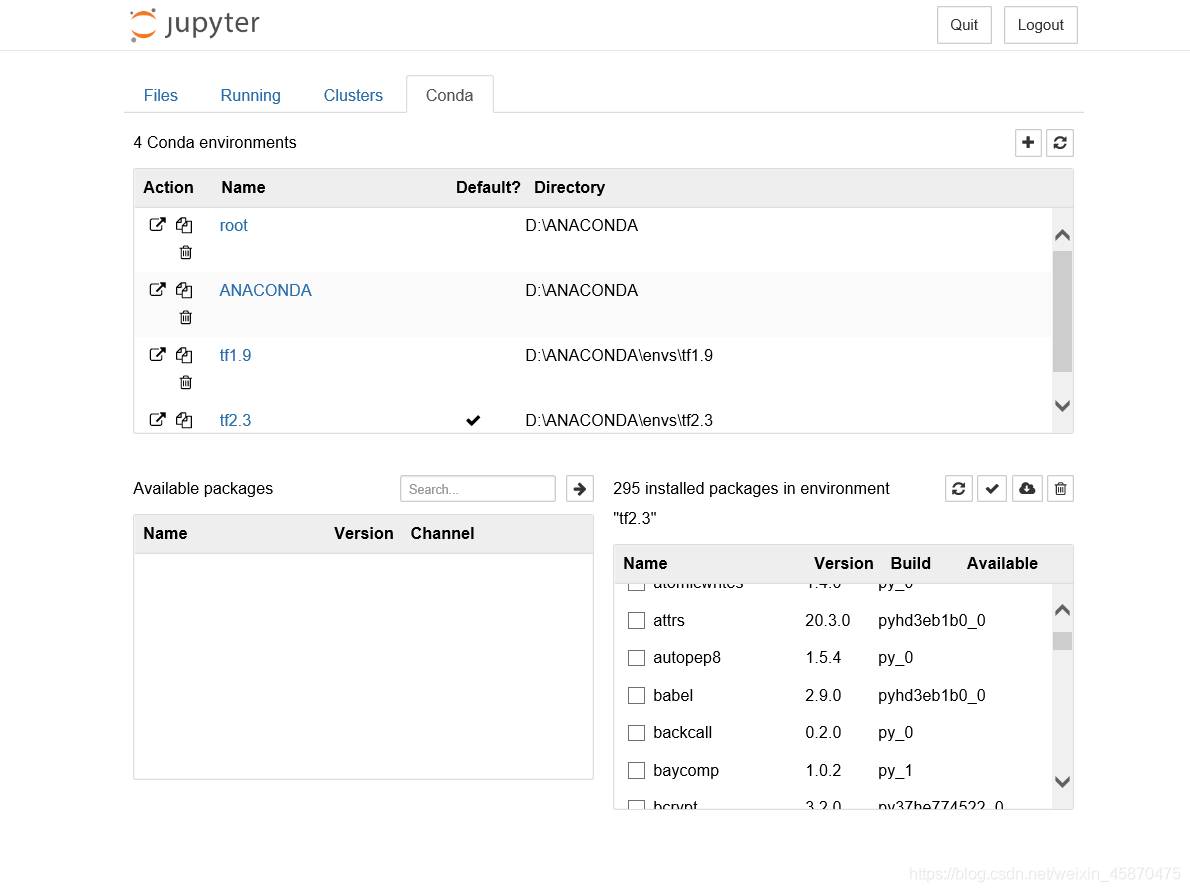Mark the baycomp package checkbox
The height and width of the screenshot is (892, 1190).
[636, 771]
